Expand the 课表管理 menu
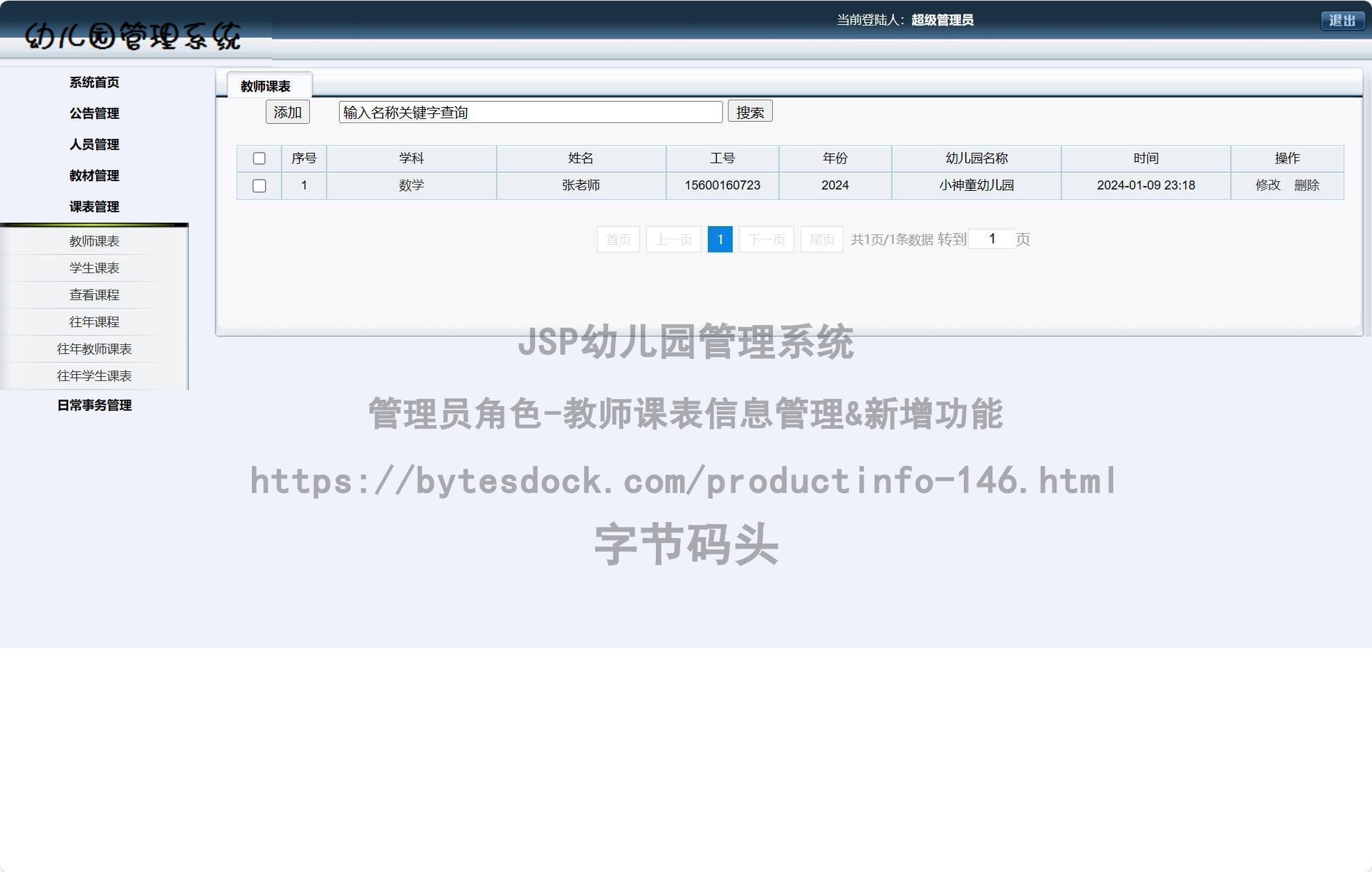 tap(93, 207)
